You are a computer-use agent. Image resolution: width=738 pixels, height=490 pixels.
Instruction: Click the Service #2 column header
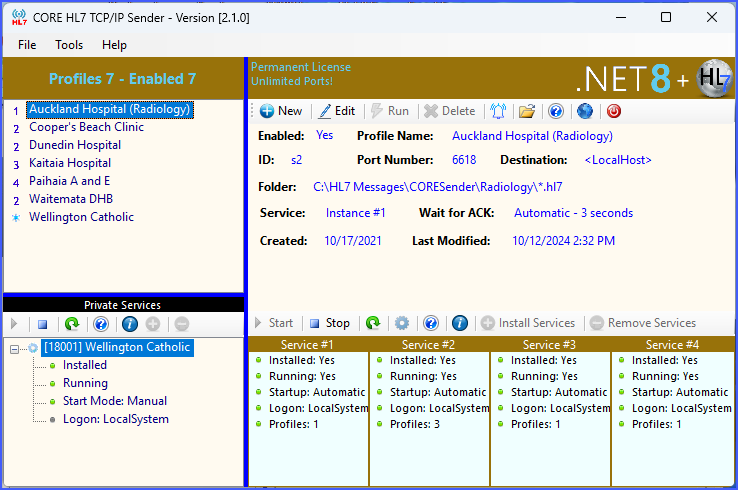[429, 345]
